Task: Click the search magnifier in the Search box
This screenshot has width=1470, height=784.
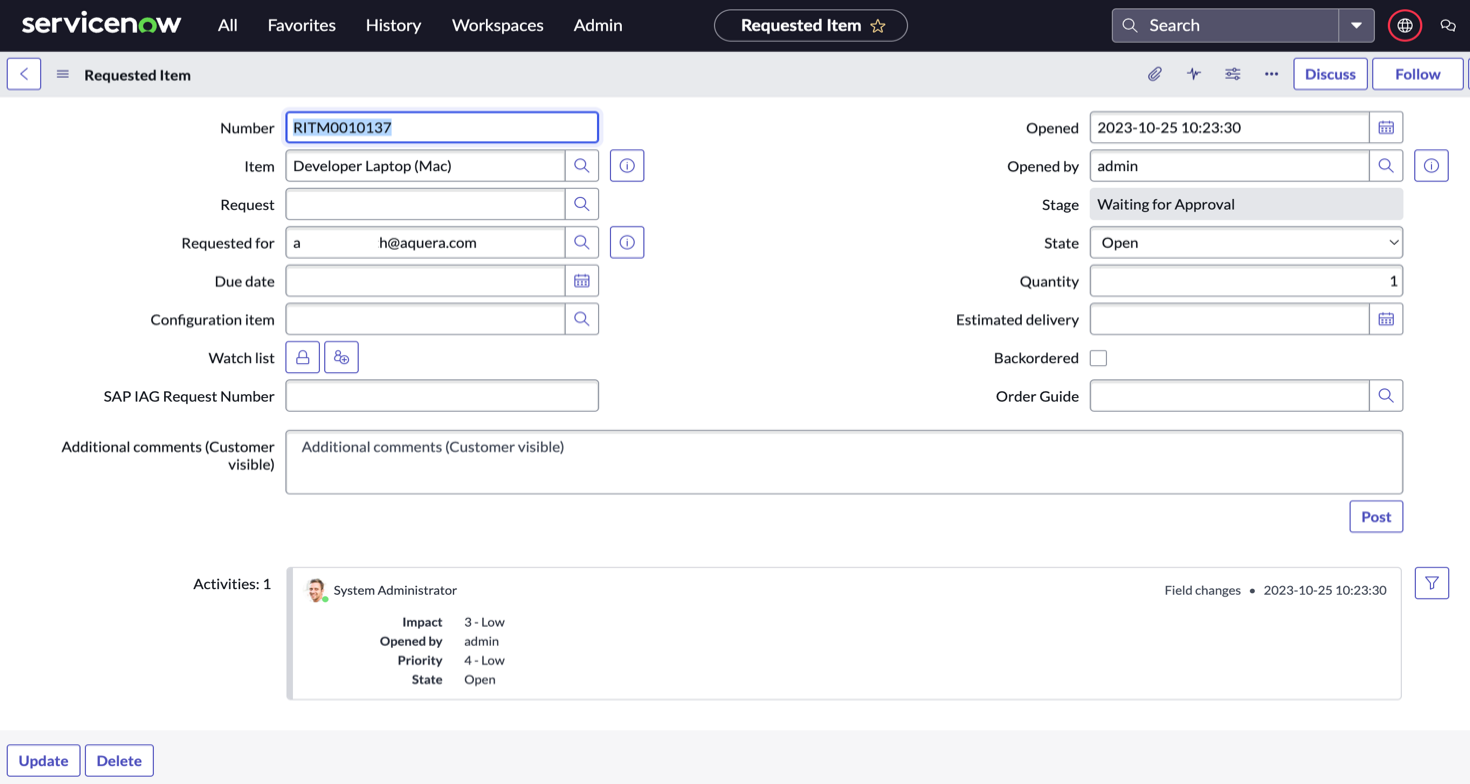Action: (x=1130, y=26)
